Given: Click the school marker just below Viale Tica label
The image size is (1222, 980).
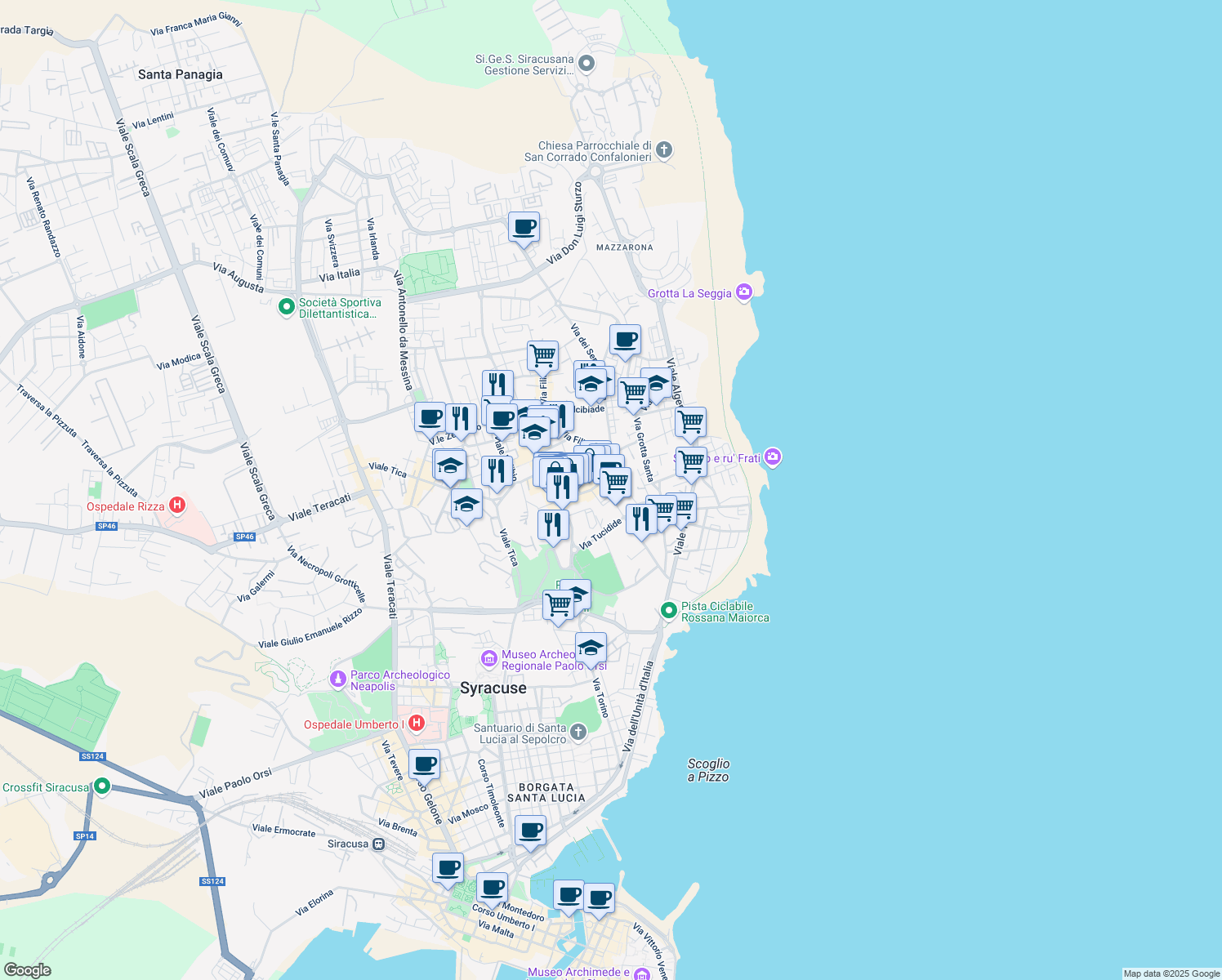Looking at the screenshot, I should (466, 506).
